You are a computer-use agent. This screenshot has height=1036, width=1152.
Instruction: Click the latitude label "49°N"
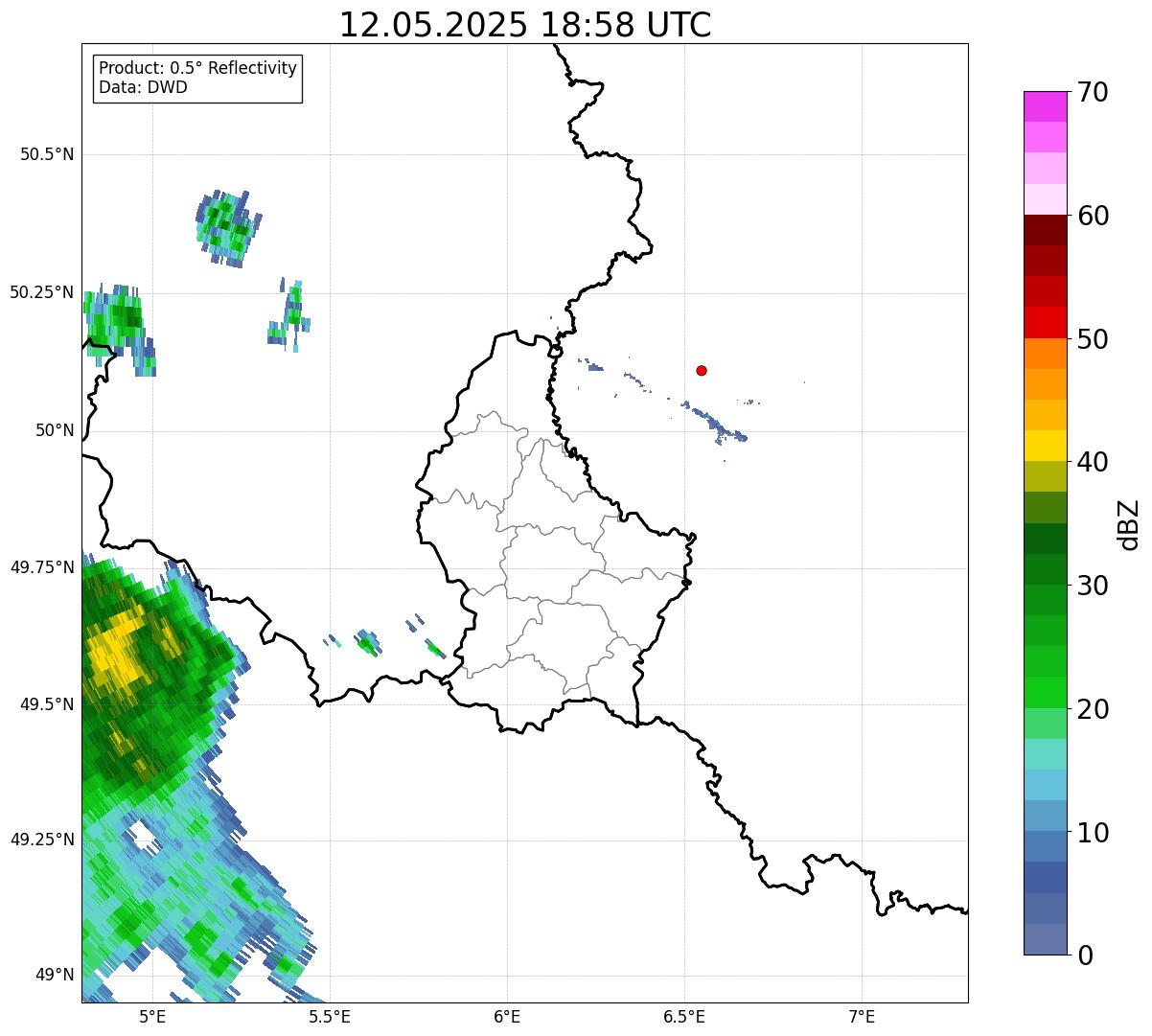pos(55,976)
